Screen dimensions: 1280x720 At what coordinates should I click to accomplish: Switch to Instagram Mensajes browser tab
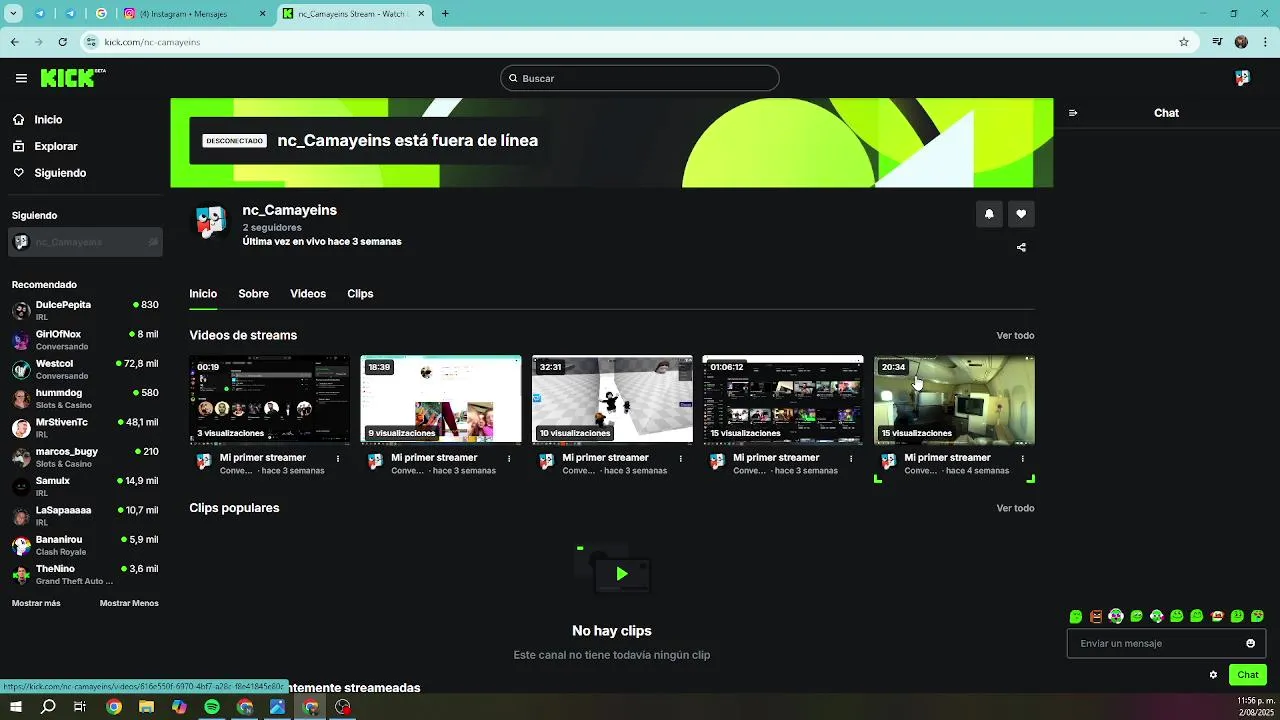tap(194, 14)
